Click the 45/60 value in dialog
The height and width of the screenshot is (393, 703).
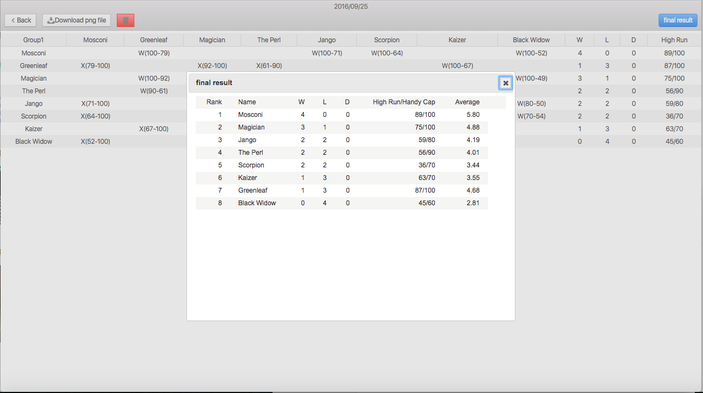(x=427, y=203)
